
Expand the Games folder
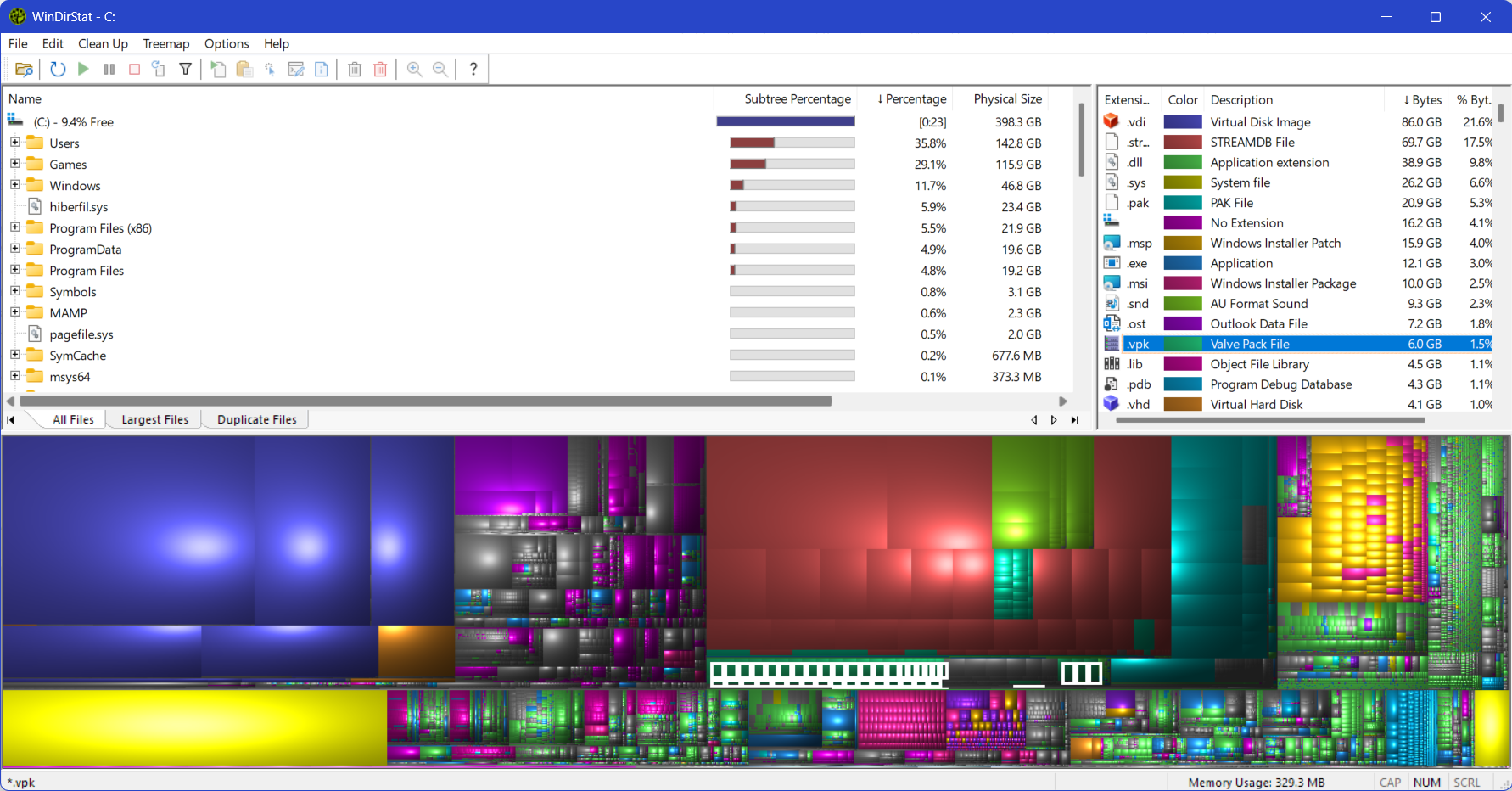point(14,164)
